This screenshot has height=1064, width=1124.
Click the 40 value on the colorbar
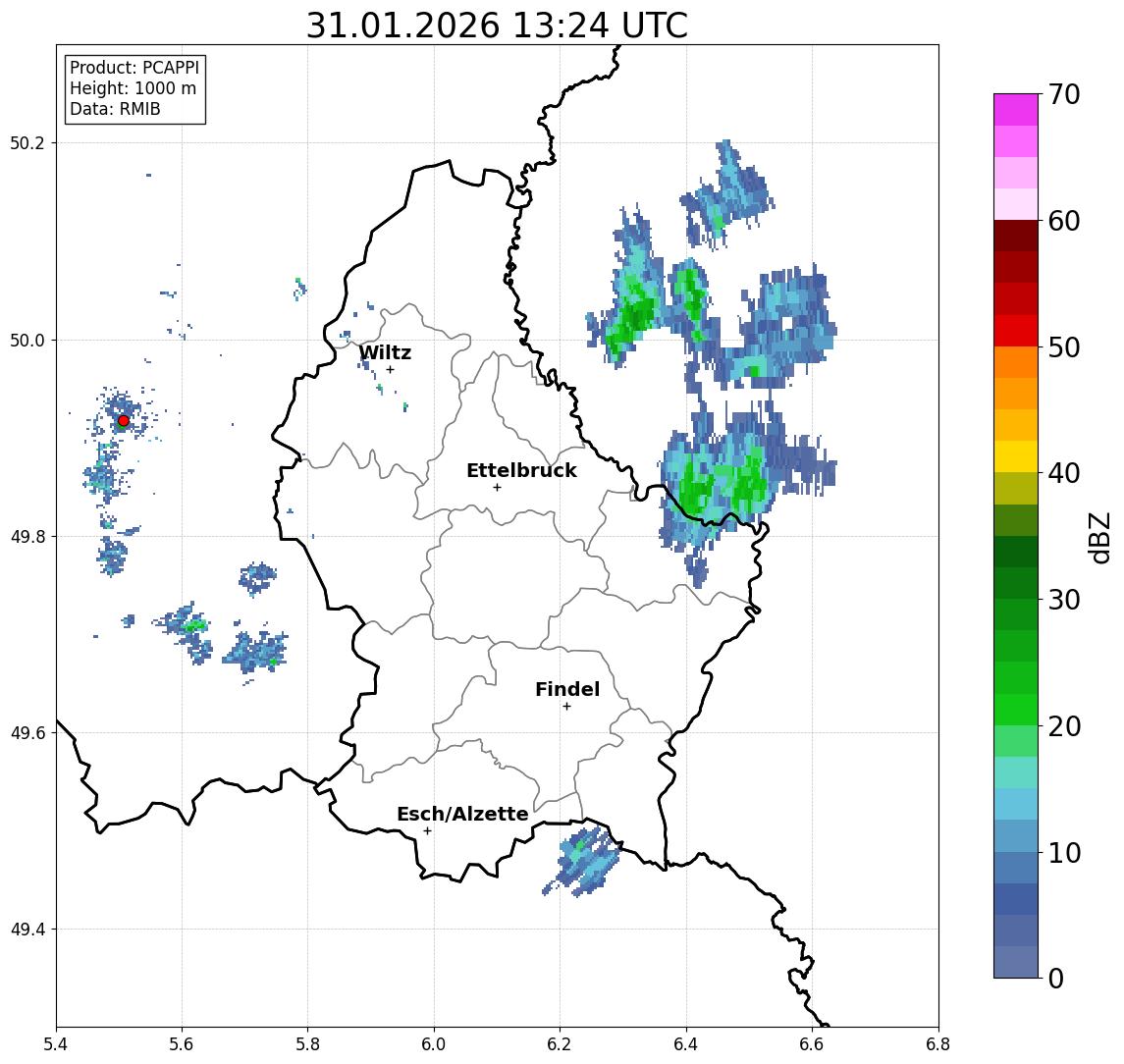point(1064,473)
